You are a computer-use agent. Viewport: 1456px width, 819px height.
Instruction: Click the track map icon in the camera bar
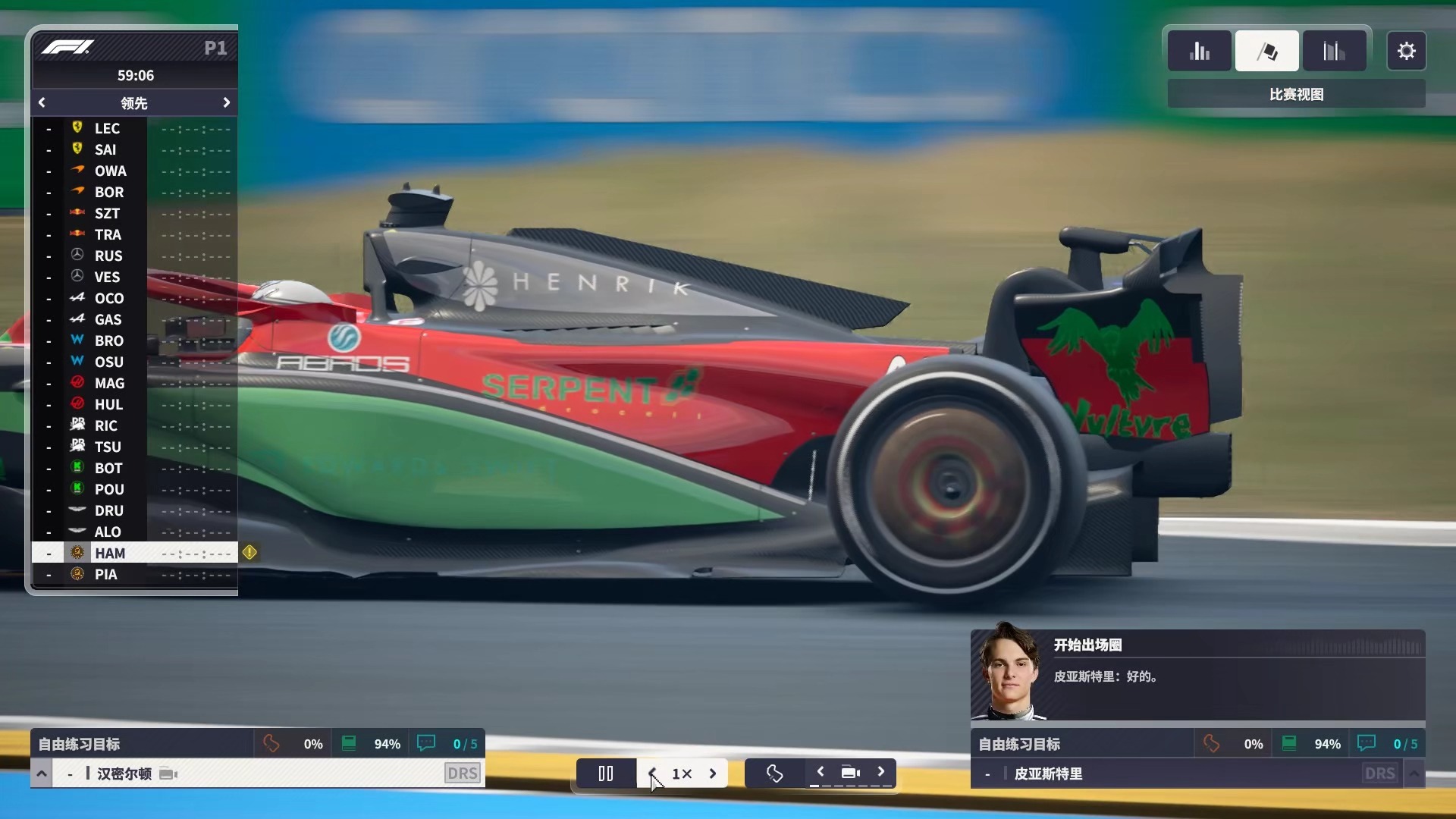(774, 773)
